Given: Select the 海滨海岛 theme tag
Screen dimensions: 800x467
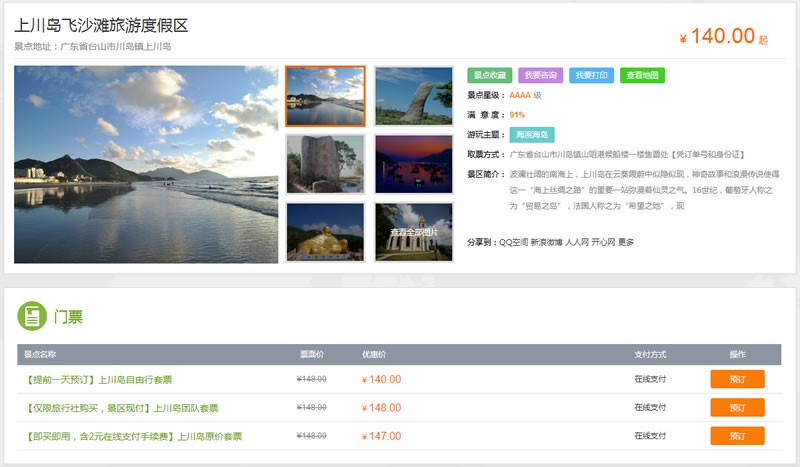Looking at the screenshot, I should pyautogui.click(x=531, y=135).
